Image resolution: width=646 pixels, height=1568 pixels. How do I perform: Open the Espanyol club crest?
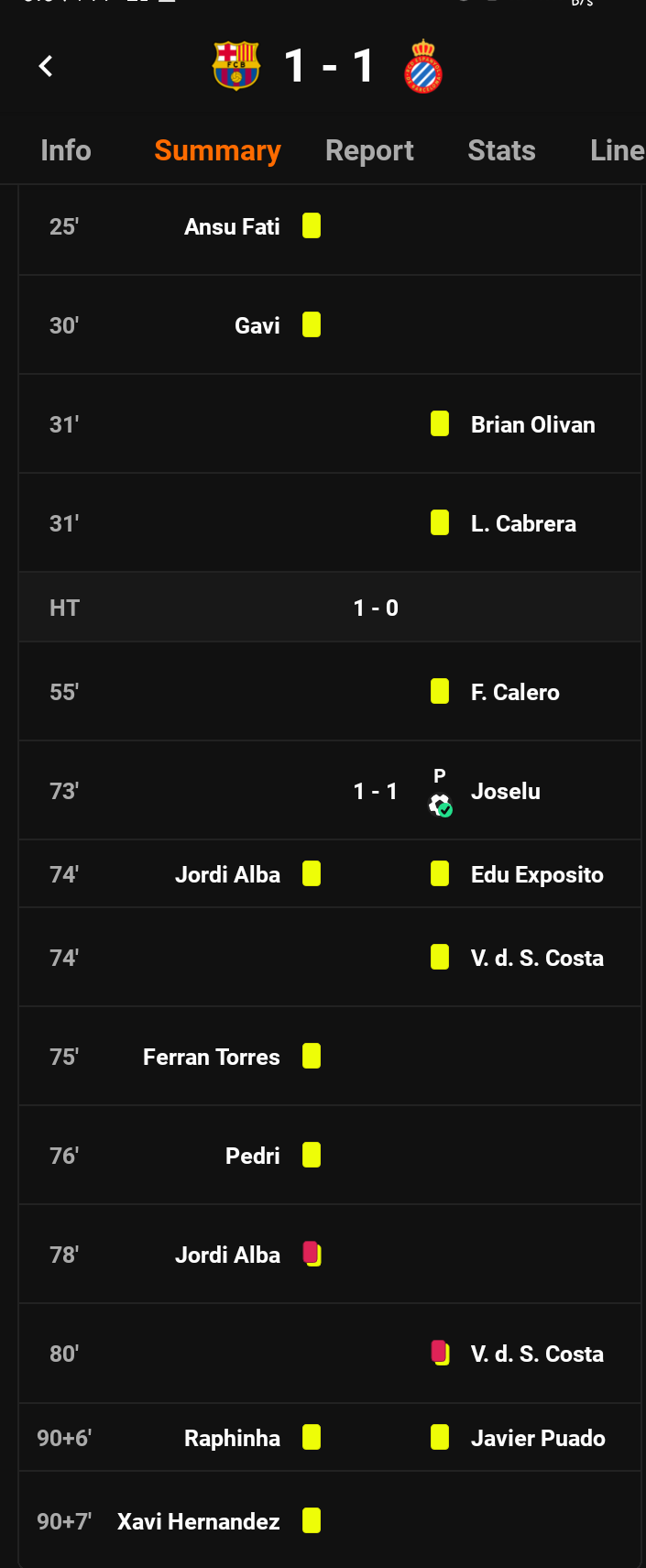click(423, 66)
